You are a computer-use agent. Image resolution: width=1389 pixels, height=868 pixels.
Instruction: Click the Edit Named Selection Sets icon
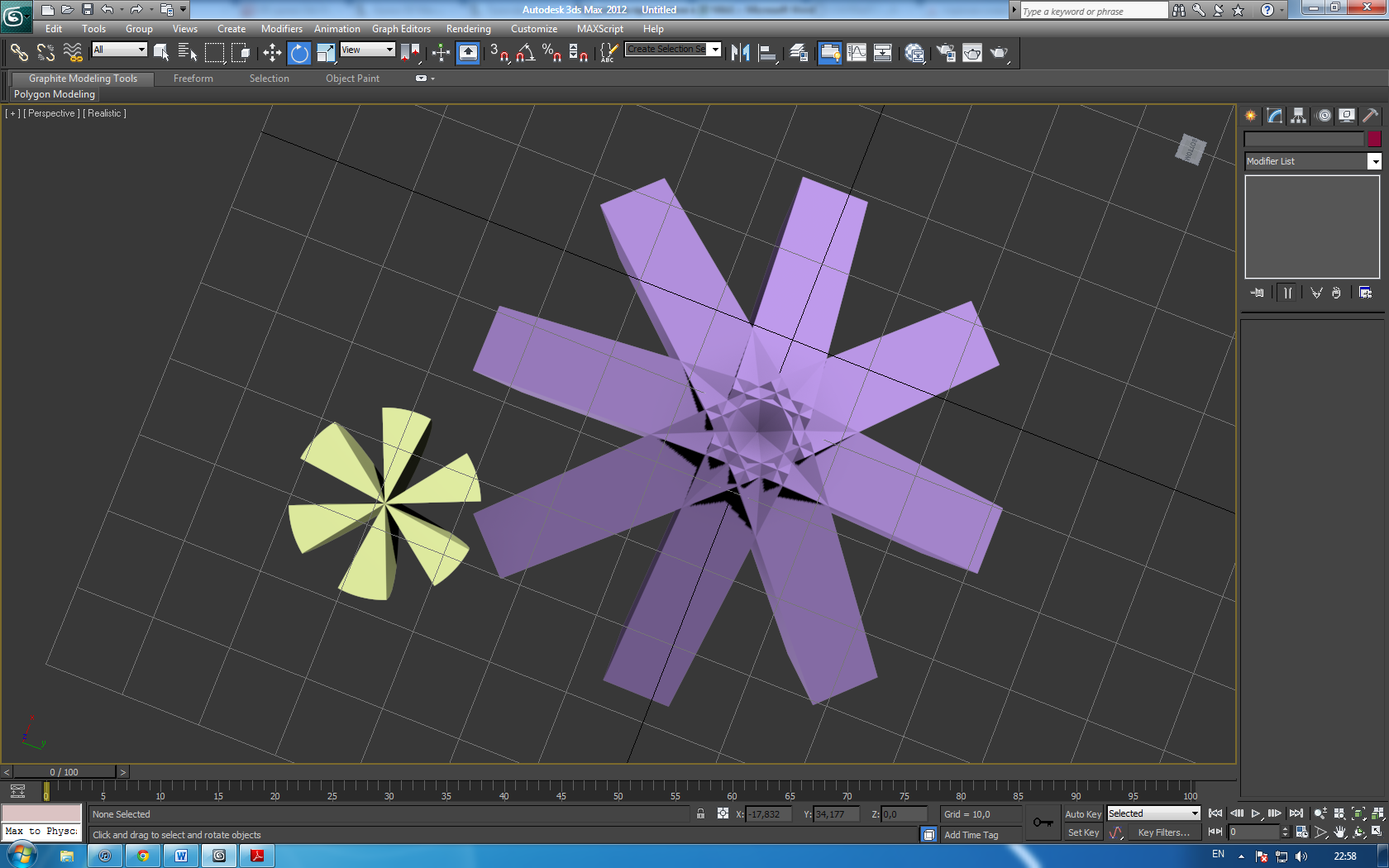pyautogui.click(x=608, y=53)
